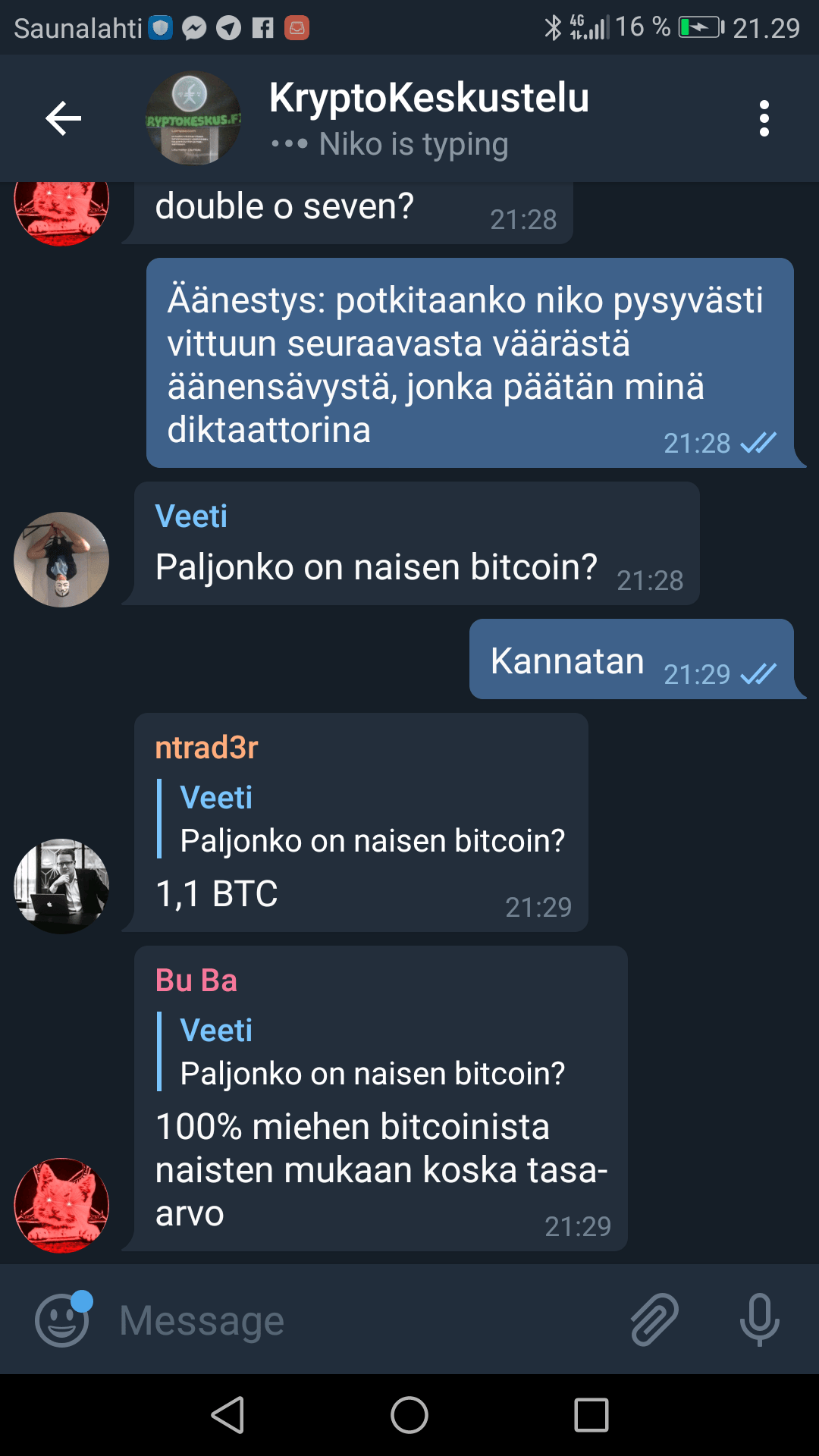Tap the ntrad3r sender name
This screenshot has width=819, height=1456.
point(206,748)
